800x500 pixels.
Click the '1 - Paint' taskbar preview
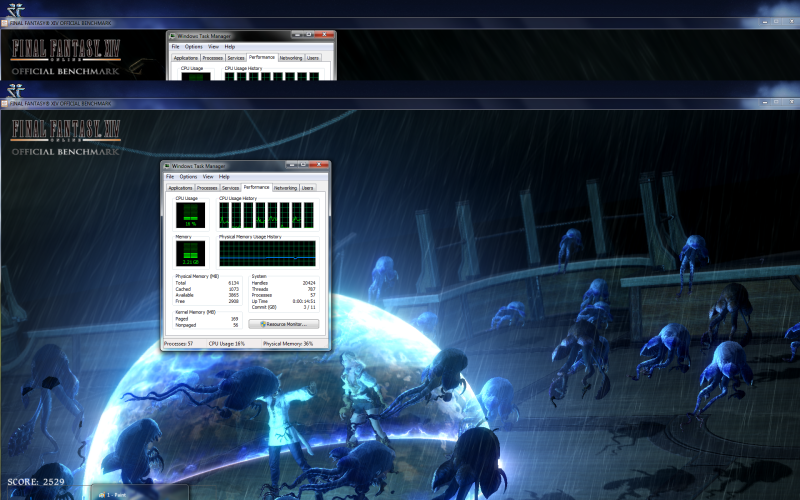[139, 494]
